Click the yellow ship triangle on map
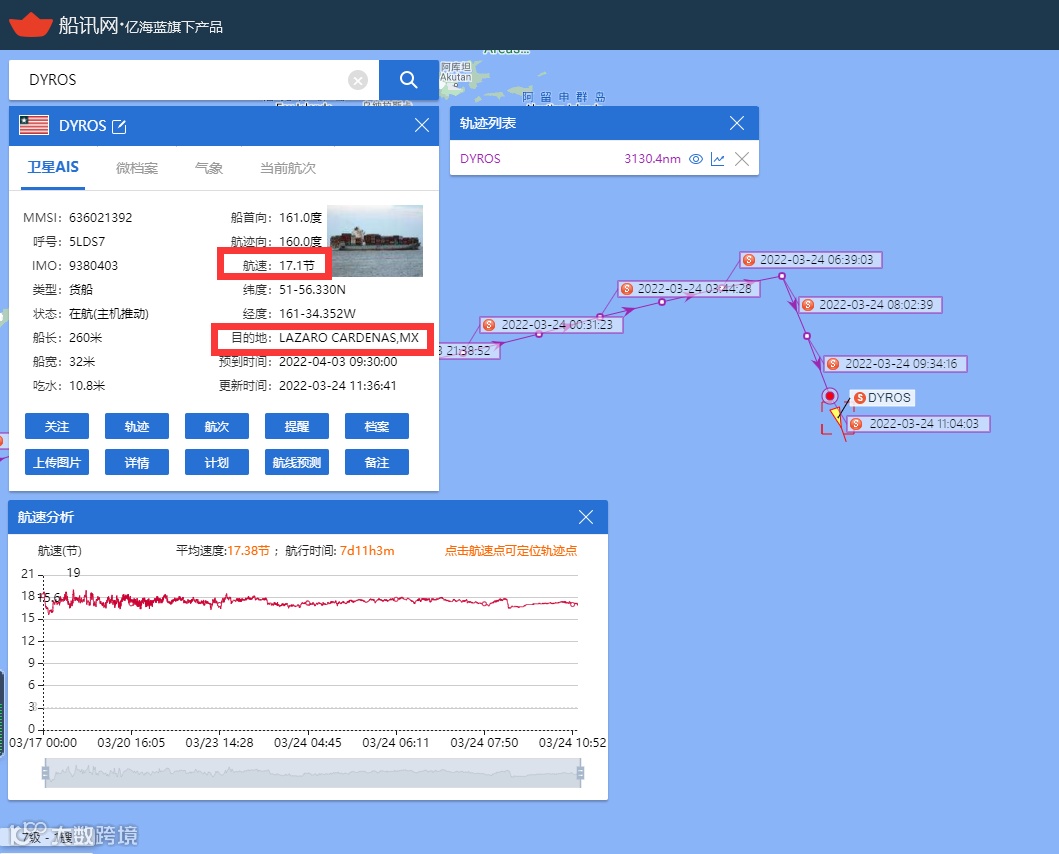This screenshot has width=1059, height=854. [836, 414]
